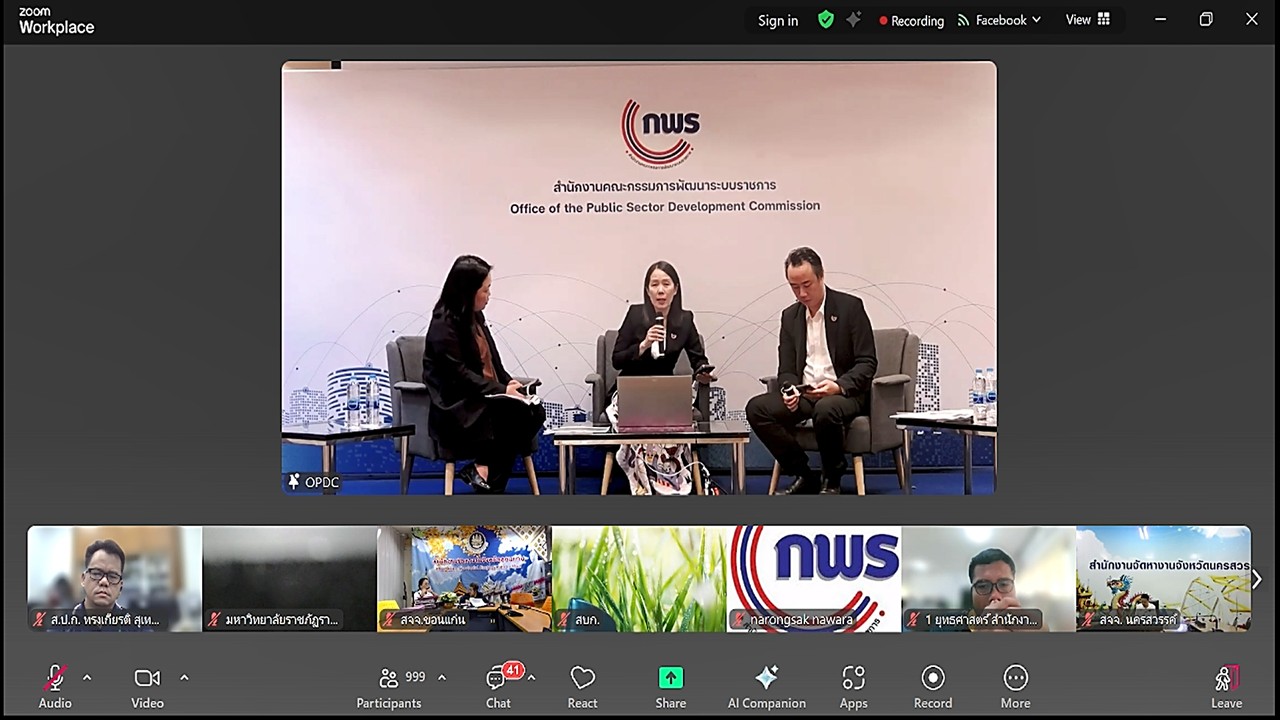Leave the meeting
The width and height of the screenshot is (1280, 720).
(x=1227, y=687)
